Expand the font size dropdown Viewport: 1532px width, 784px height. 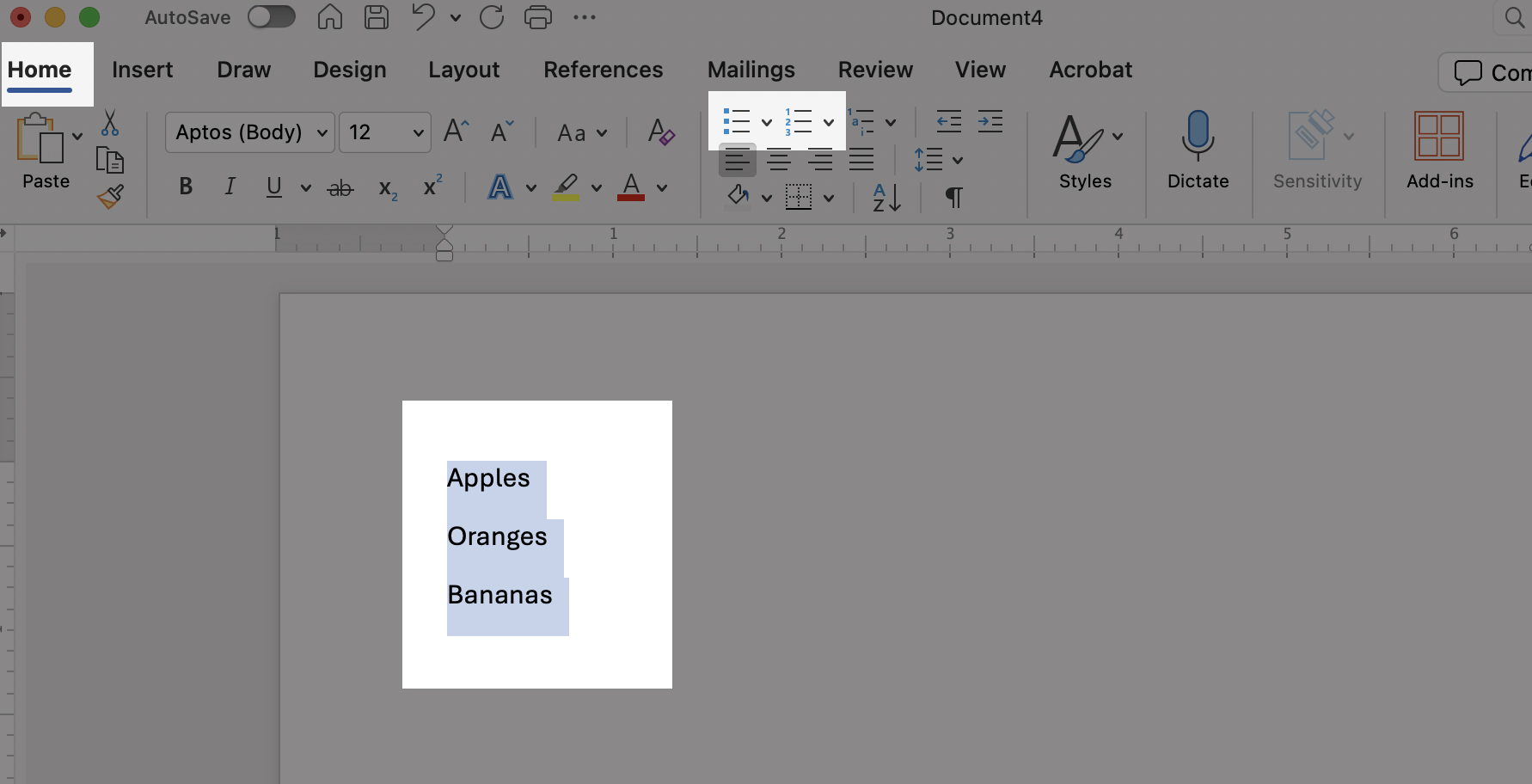point(418,132)
